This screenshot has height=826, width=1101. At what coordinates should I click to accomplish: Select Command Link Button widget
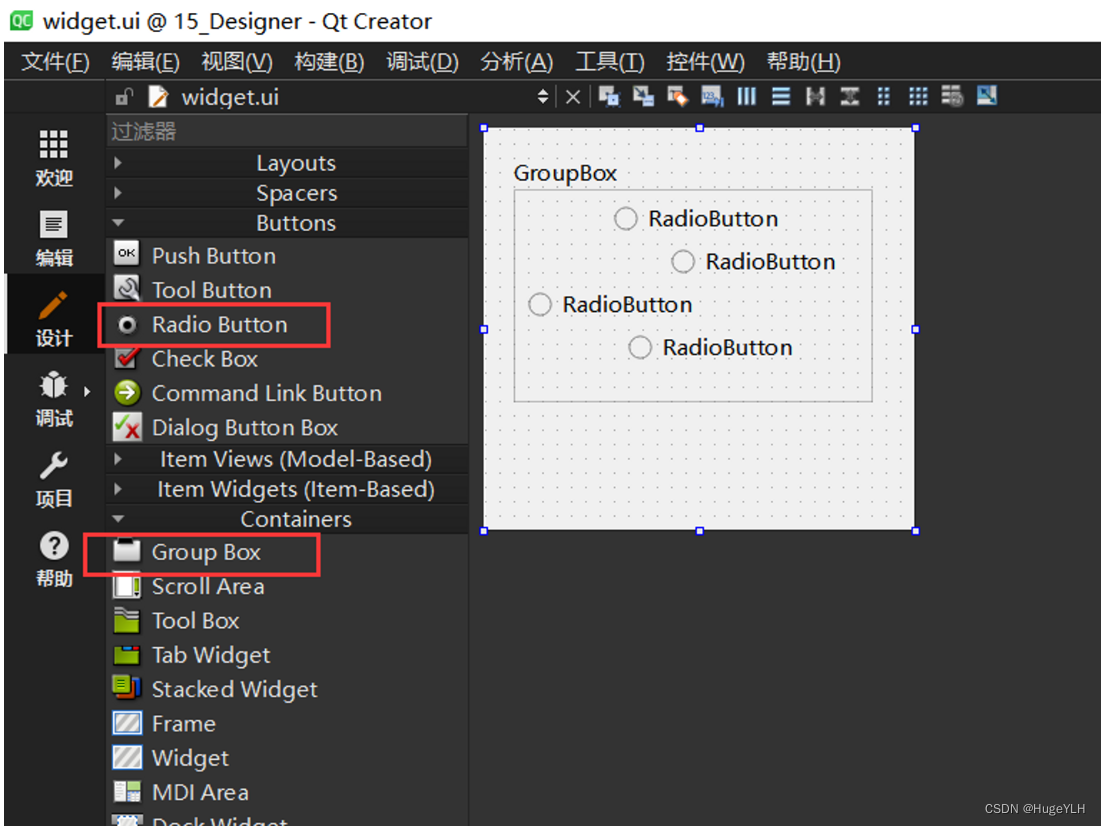point(286,393)
